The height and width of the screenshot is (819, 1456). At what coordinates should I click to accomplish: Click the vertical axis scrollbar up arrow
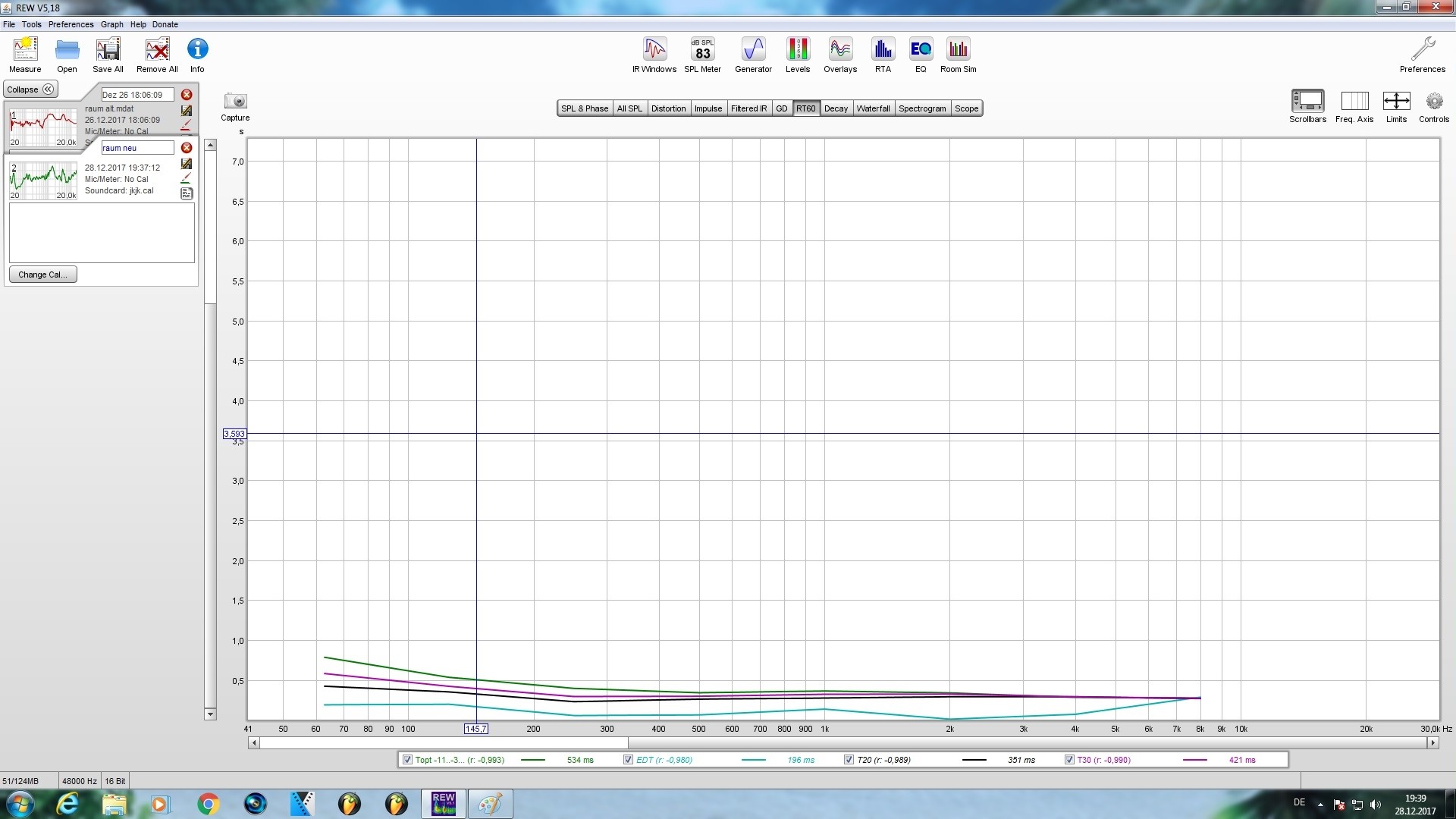(x=210, y=145)
